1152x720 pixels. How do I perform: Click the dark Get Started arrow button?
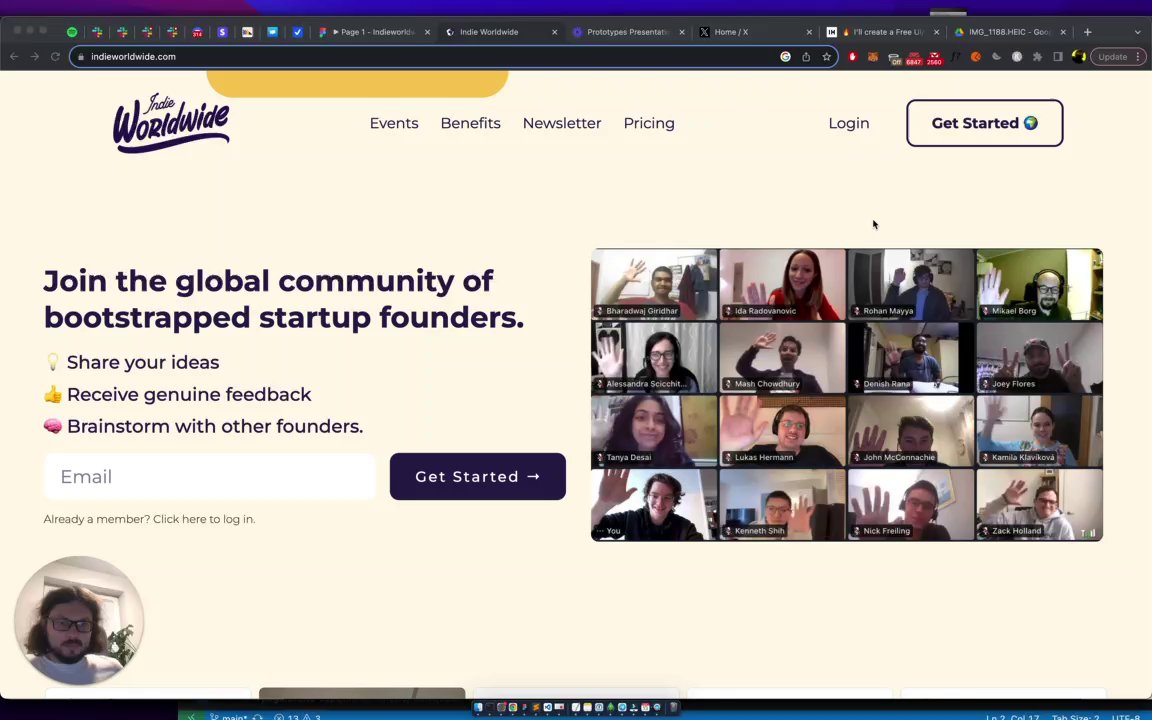(x=478, y=477)
